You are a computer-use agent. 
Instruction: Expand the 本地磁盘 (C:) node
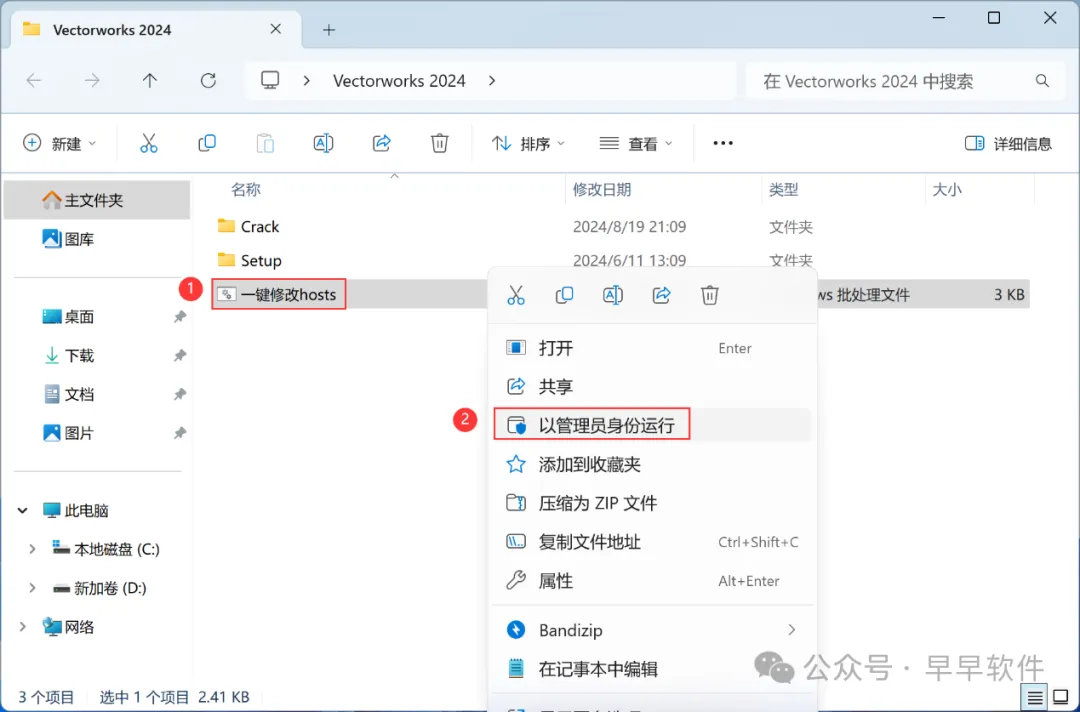click(x=32, y=549)
